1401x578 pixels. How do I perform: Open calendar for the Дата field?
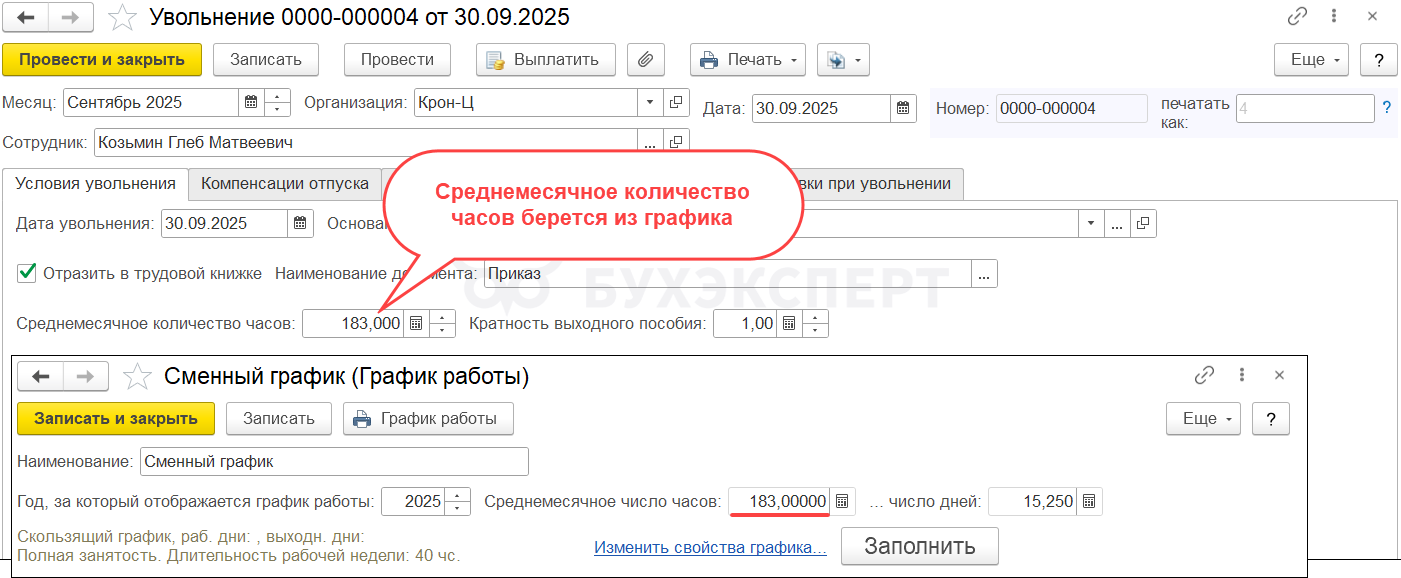(x=903, y=108)
